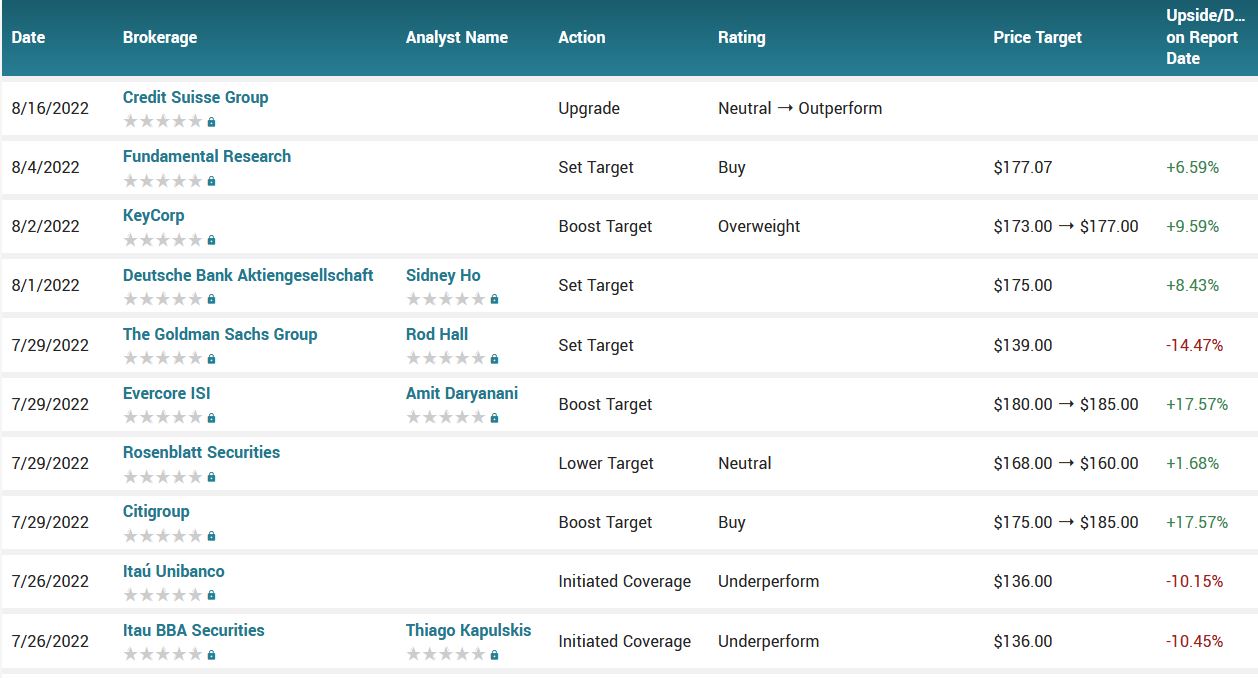Click the lock icon under Itau BBA Securities
This screenshot has height=678, width=1258.
[211, 655]
